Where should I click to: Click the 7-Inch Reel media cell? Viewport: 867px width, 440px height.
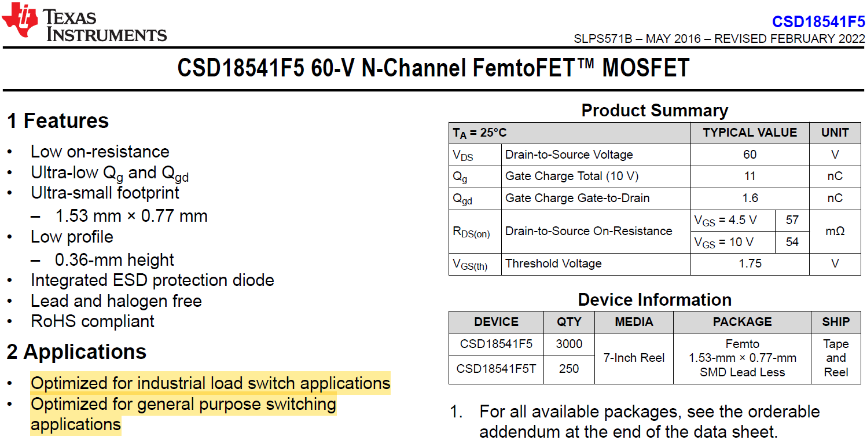[x=633, y=357]
